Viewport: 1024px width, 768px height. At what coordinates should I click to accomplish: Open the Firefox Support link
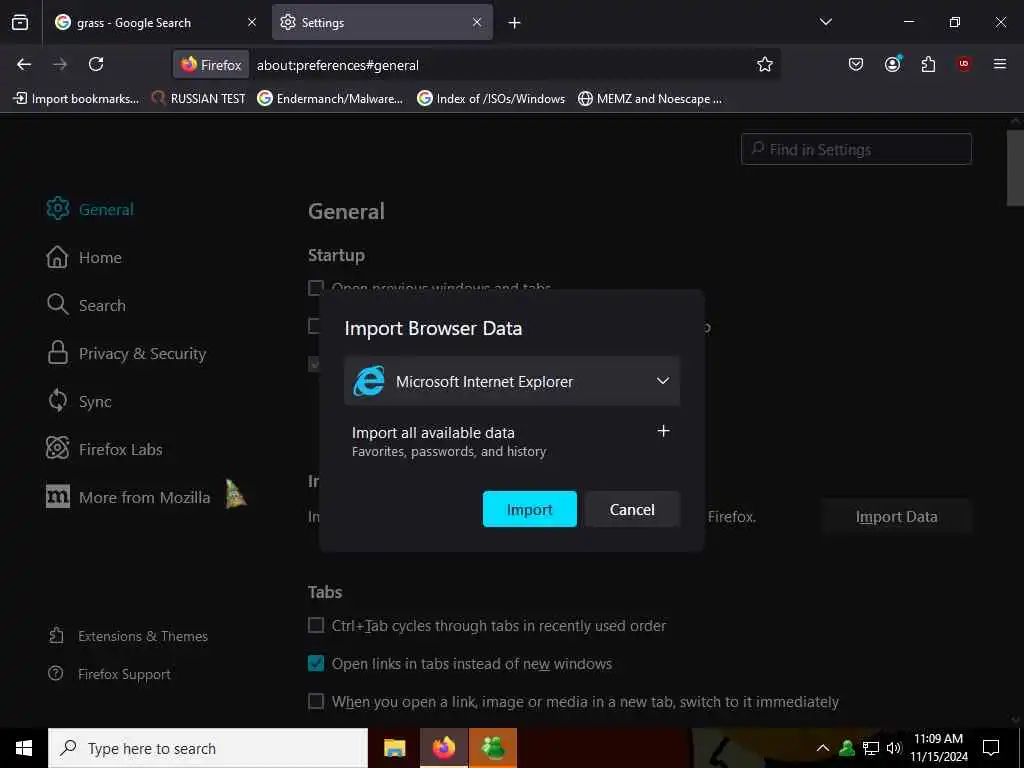pos(110,674)
